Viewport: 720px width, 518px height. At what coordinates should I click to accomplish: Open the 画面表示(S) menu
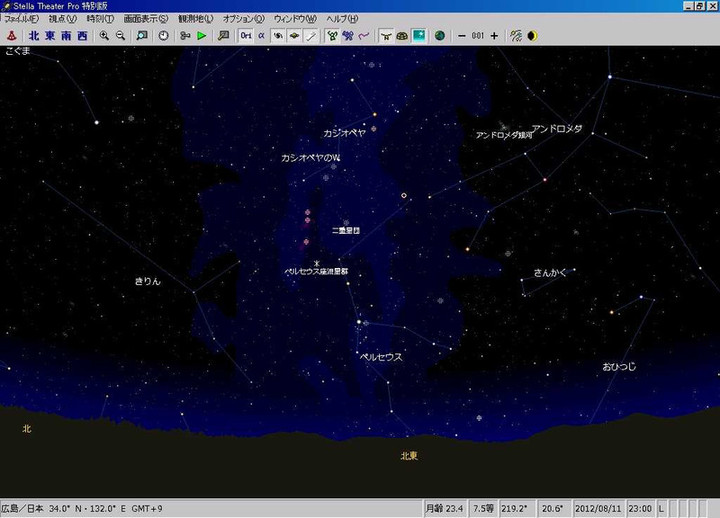point(146,19)
